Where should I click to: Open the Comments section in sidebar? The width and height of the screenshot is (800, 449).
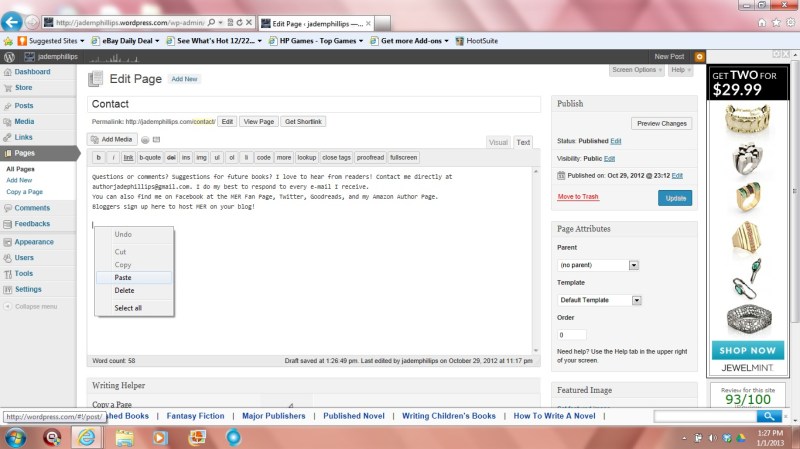(32, 208)
